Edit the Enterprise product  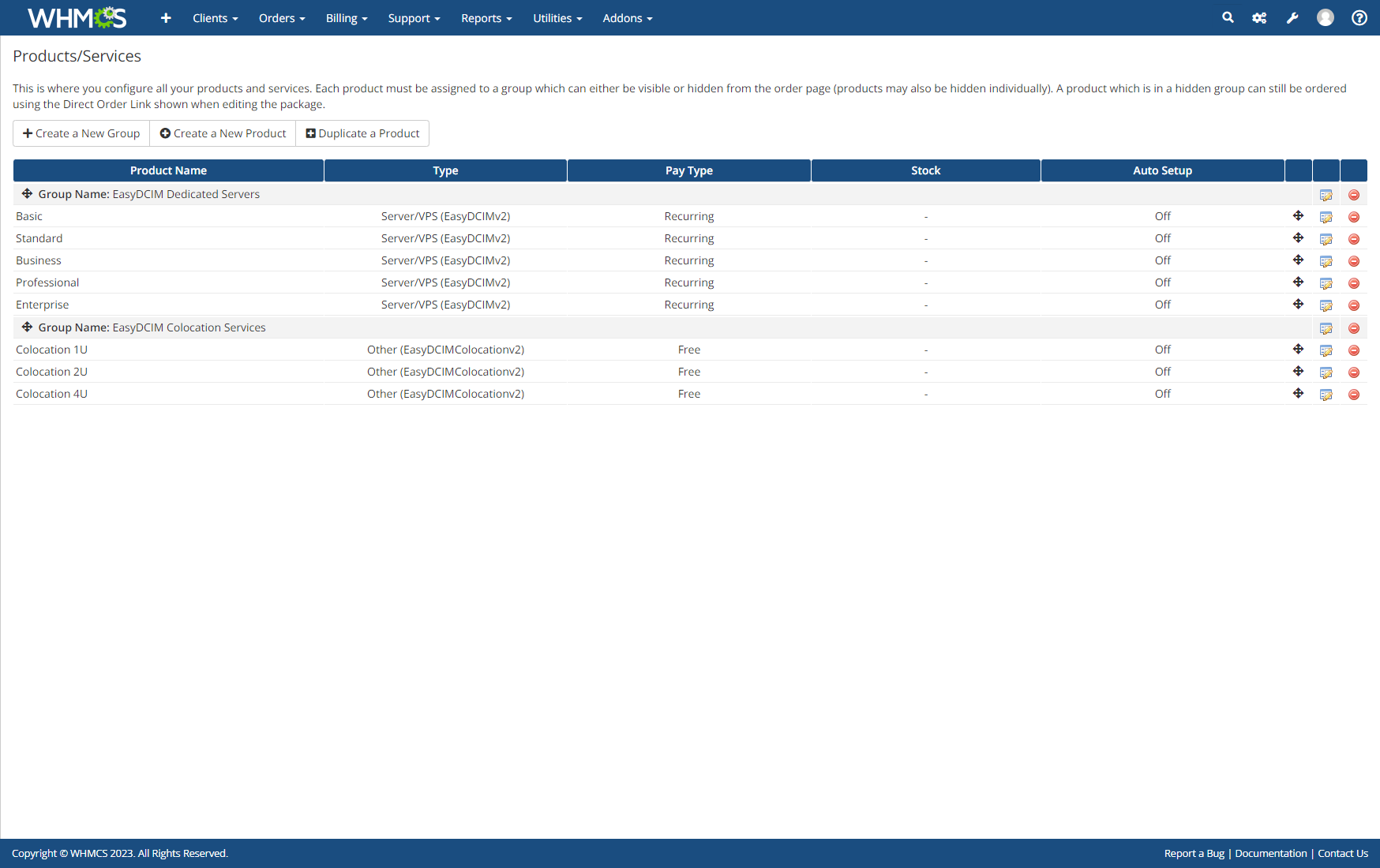coord(1326,305)
